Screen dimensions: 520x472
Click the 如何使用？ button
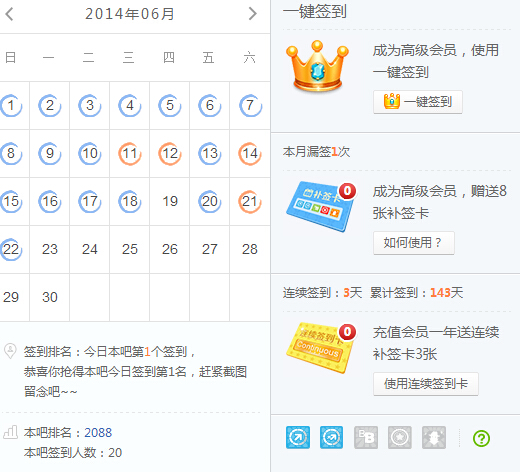pyautogui.click(x=414, y=243)
